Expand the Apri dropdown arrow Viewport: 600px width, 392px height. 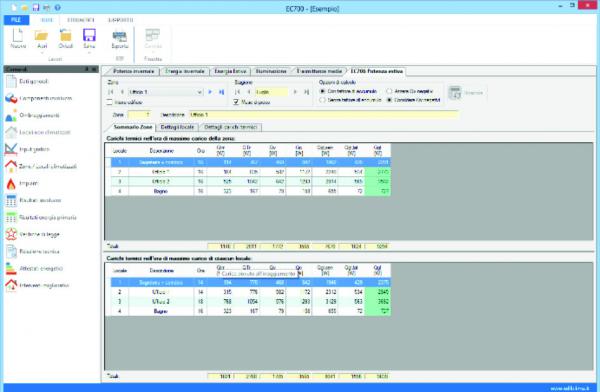[41, 53]
